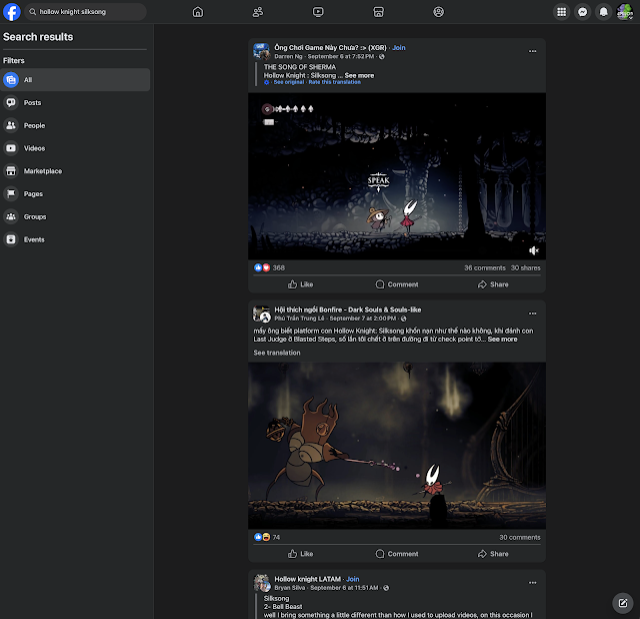Image resolution: width=640 pixels, height=619 pixels.
Task: Open the Friends icon in top bar
Action: coord(258,12)
